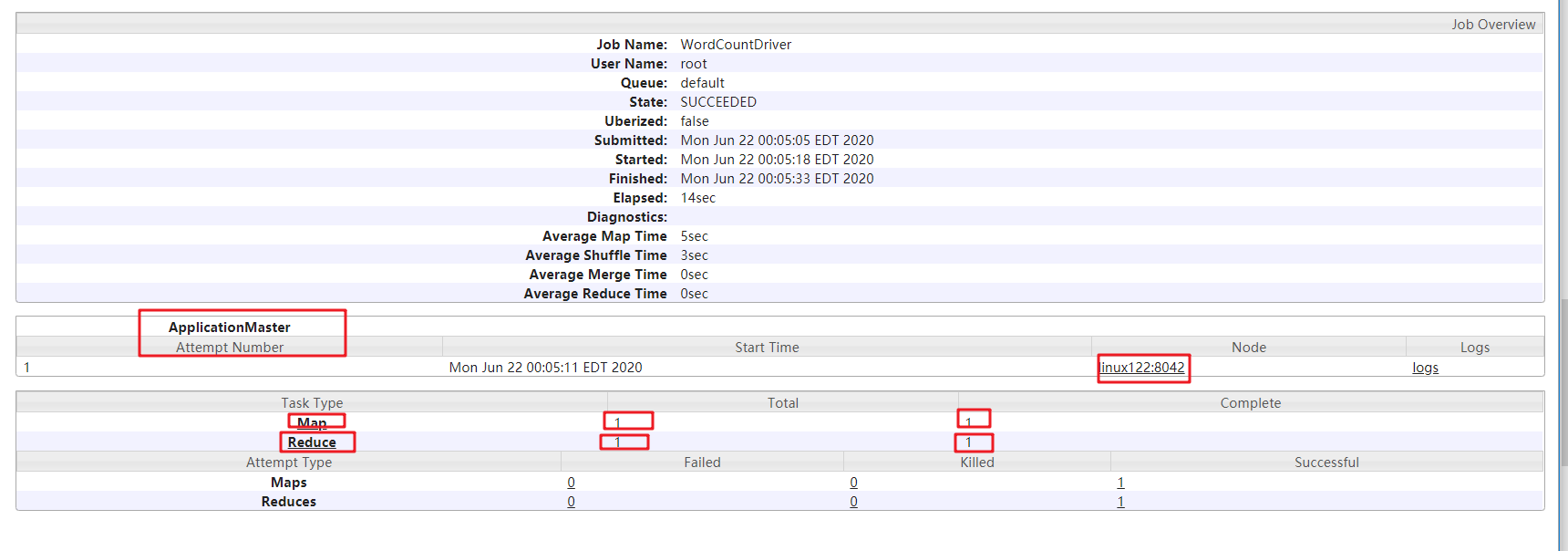
Task: Click the Attempt Type column header
Action: click(289, 463)
